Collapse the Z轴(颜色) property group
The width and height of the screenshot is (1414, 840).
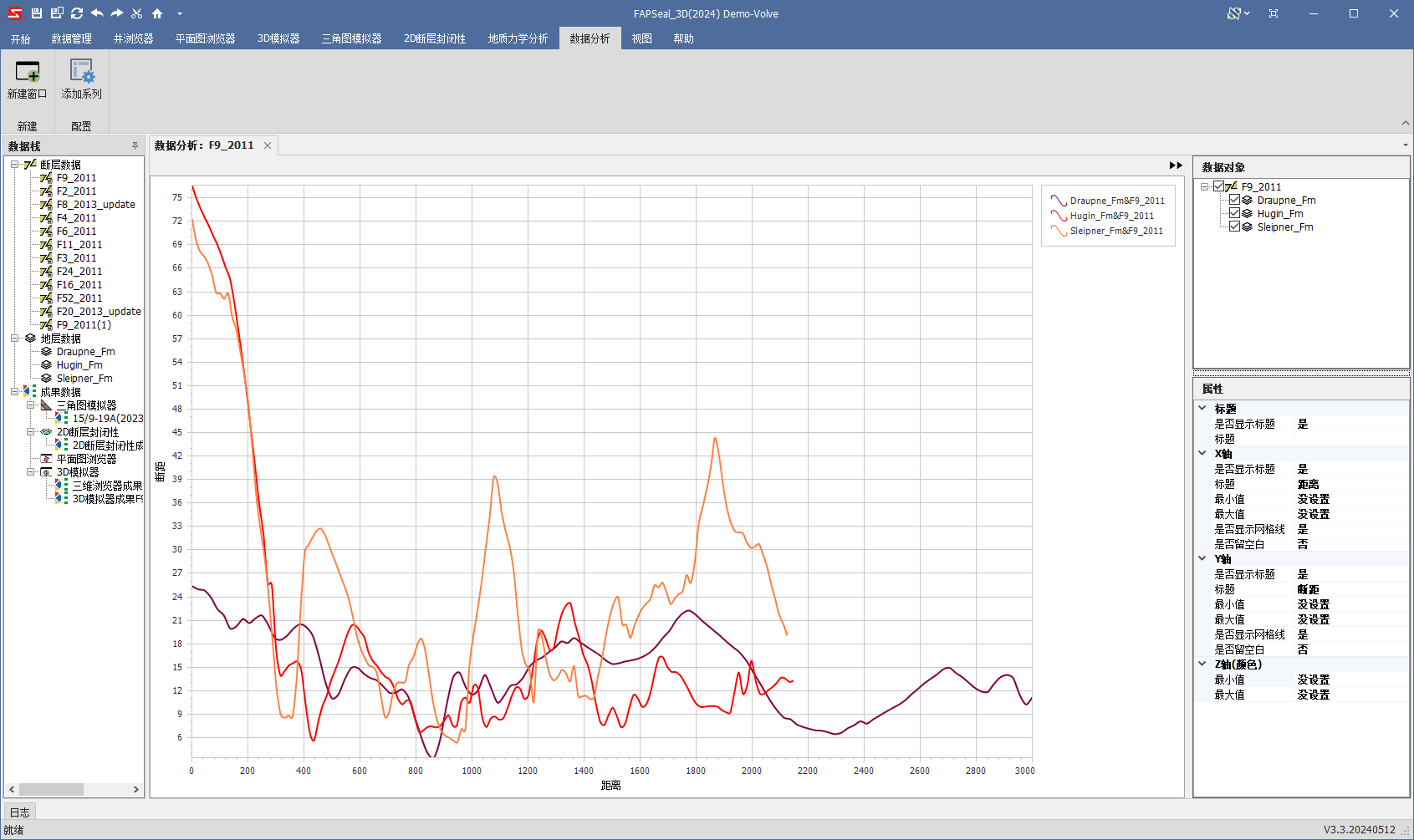pyautogui.click(x=1202, y=664)
